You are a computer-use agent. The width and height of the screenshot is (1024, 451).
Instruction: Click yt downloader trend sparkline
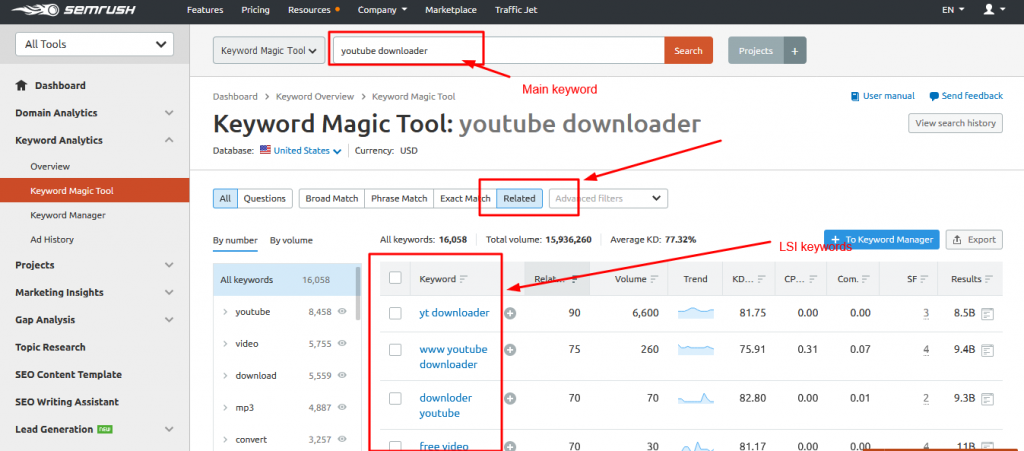[x=696, y=313]
